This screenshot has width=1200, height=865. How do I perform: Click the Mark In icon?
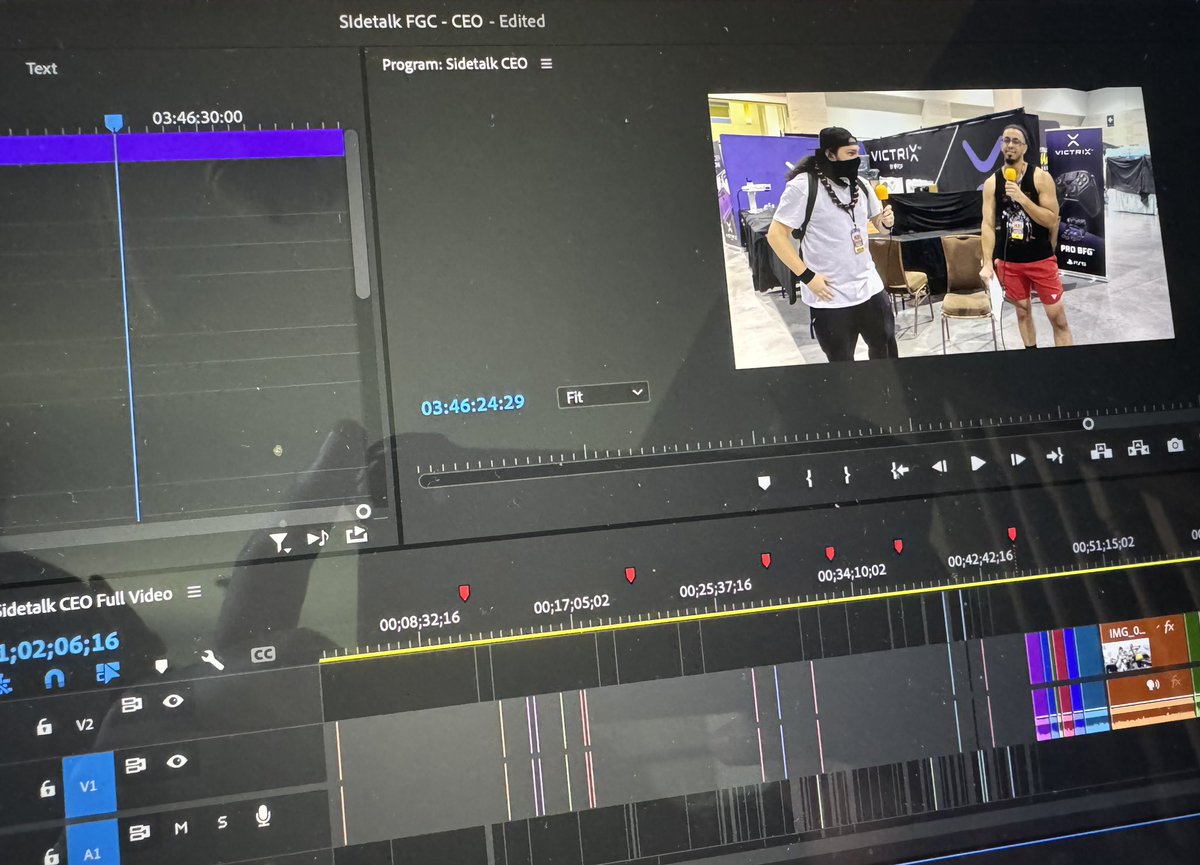pos(808,479)
